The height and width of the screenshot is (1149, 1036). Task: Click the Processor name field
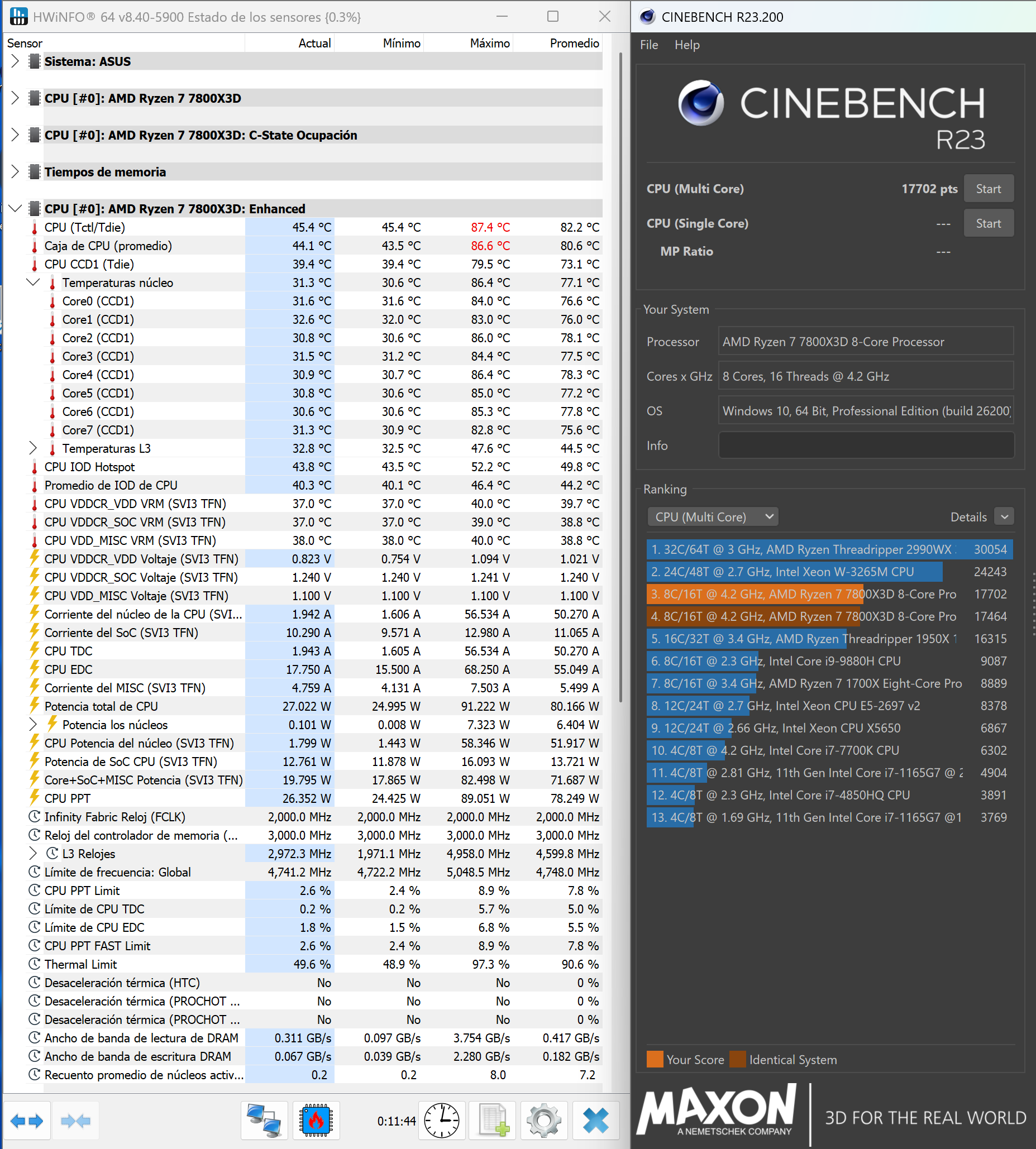pyautogui.click(x=866, y=342)
